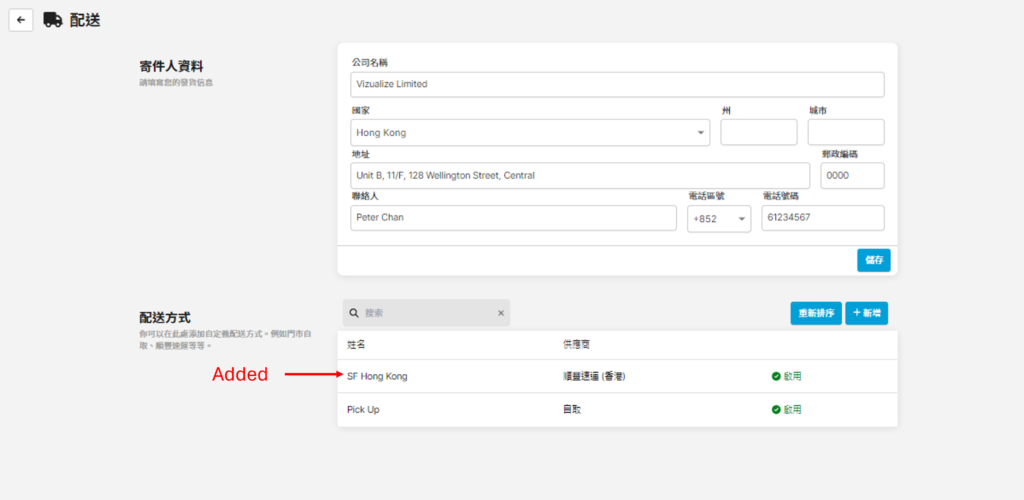The width and height of the screenshot is (1024, 500).
Task: Click the green check icon for Pick Up
Action: [x=776, y=409]
